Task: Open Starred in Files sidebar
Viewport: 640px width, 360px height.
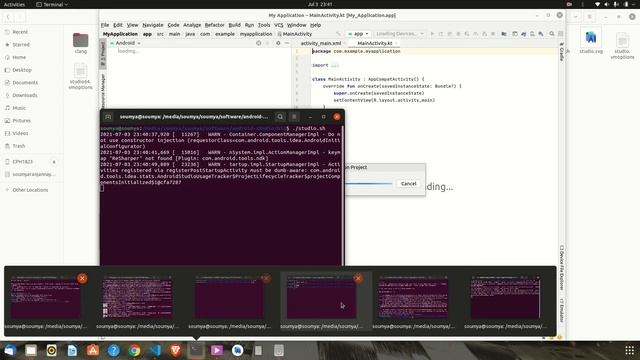Action: click(x=21, y=44)
